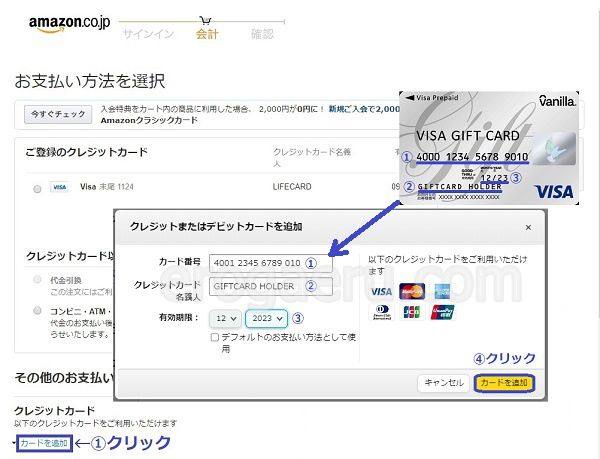This screenshot has width=600, height=459.
Task: Click the お支払い方法を選択 heading
Action: 90,81
